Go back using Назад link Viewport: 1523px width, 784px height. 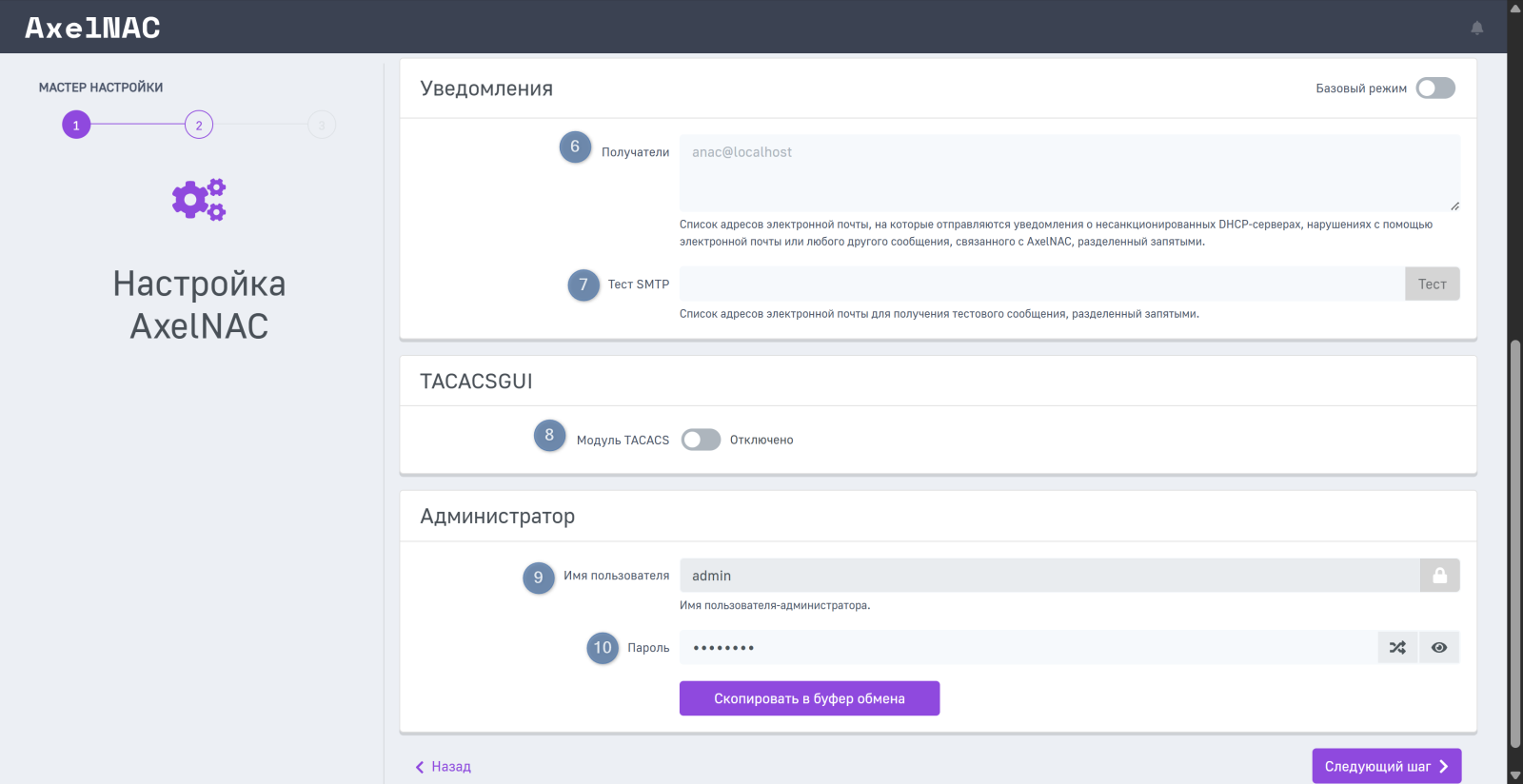[x=444, y=767]
